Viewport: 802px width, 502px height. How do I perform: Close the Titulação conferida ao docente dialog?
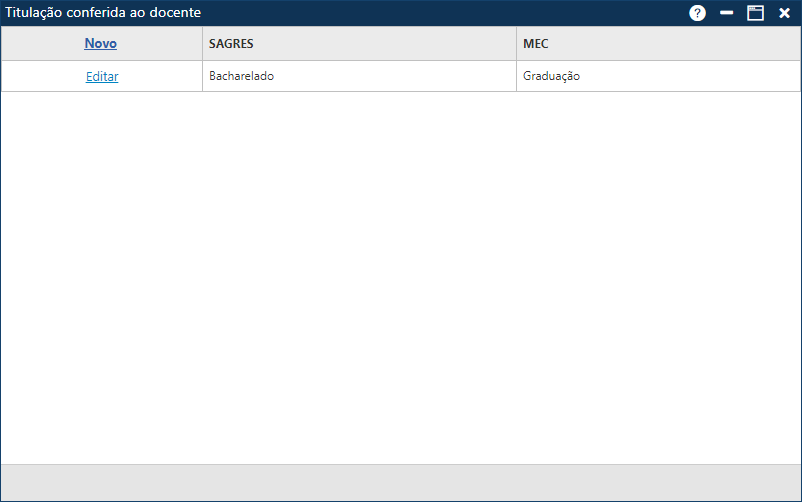click(x=784, y=13)
